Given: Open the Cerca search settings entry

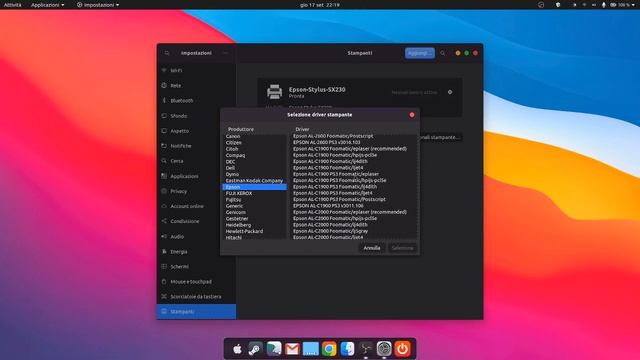Looking at the screenshot, I should pos(196,161).
